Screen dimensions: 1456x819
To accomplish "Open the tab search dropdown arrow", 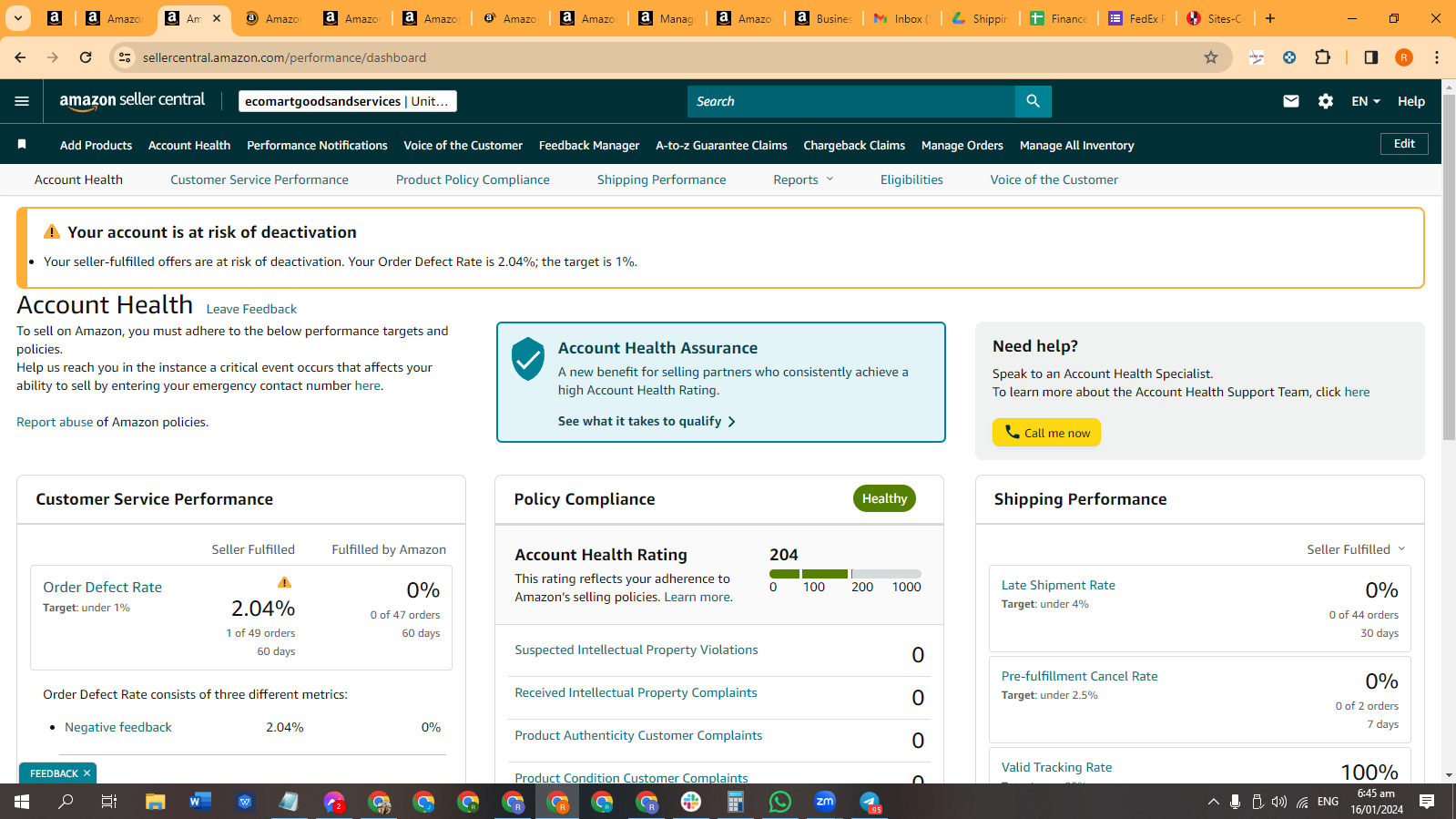I will (x=18, y=18).
